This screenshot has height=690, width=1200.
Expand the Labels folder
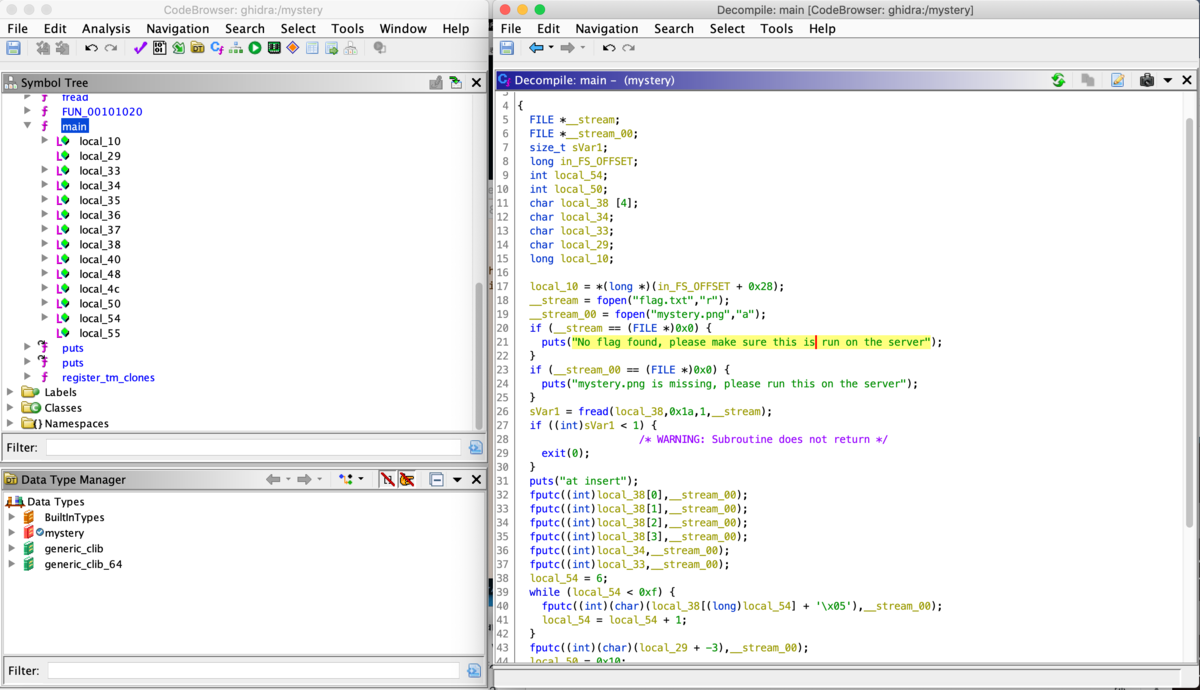[11, 393]
